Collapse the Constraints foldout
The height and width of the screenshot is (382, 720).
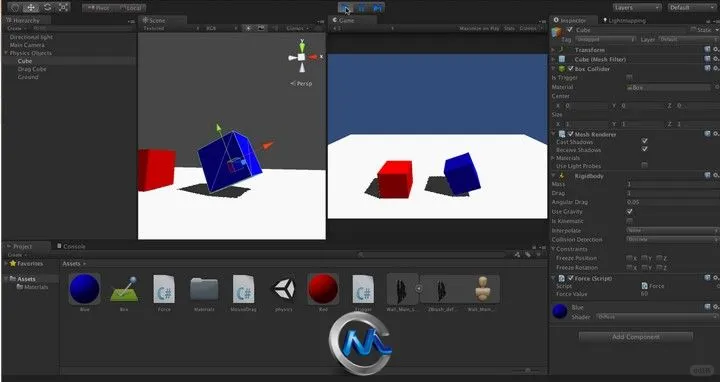[554, 249]
